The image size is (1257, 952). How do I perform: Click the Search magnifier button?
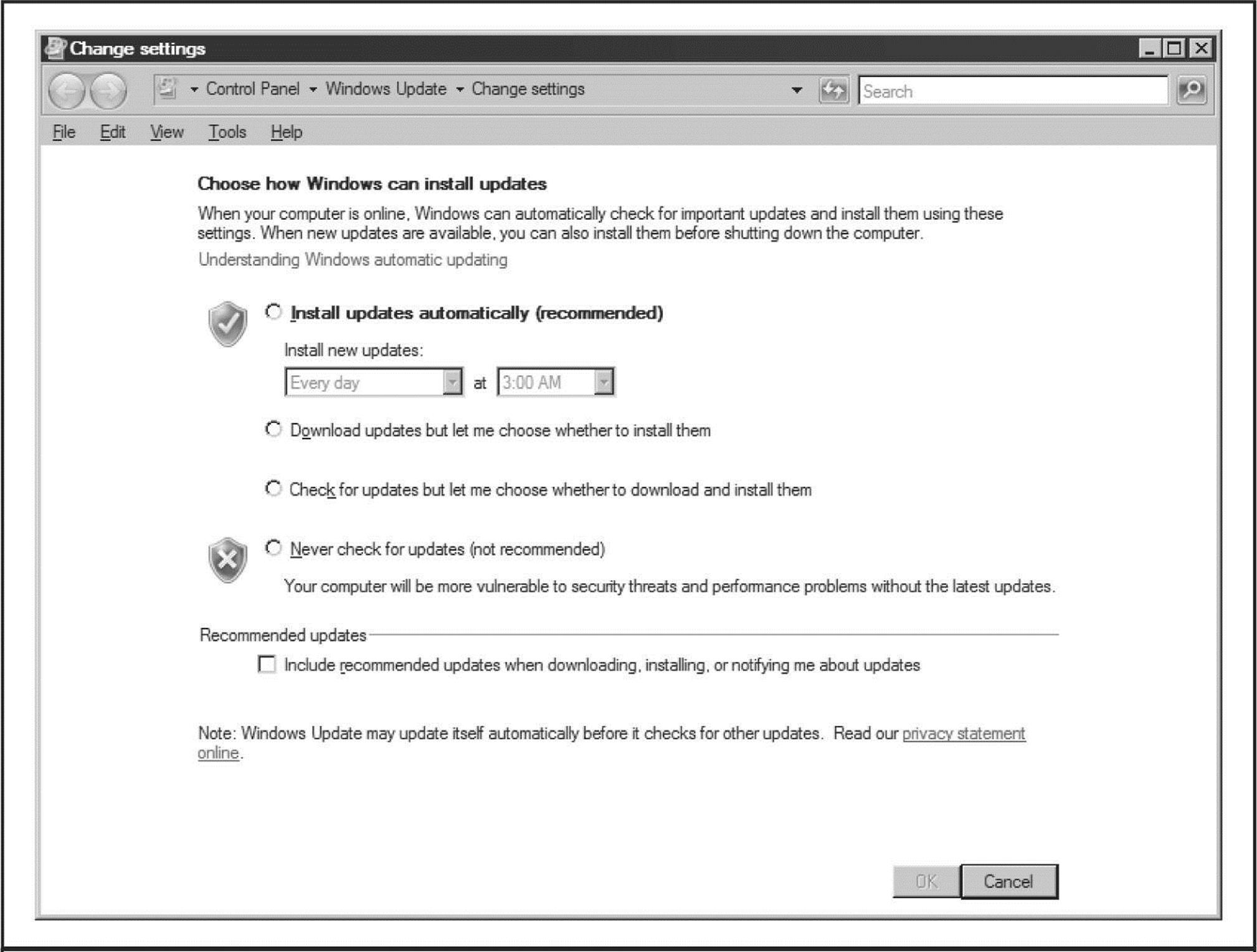coord(1192,91)
